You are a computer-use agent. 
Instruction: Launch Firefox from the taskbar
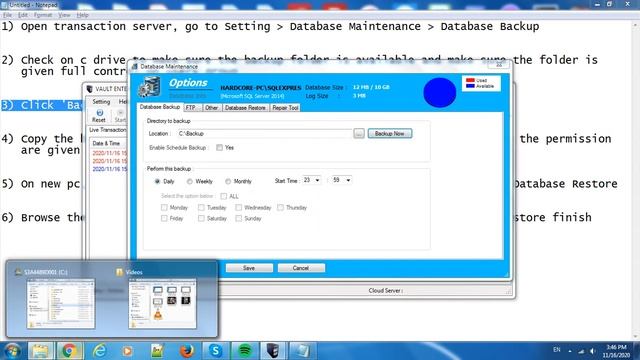(x=187, y=351)
